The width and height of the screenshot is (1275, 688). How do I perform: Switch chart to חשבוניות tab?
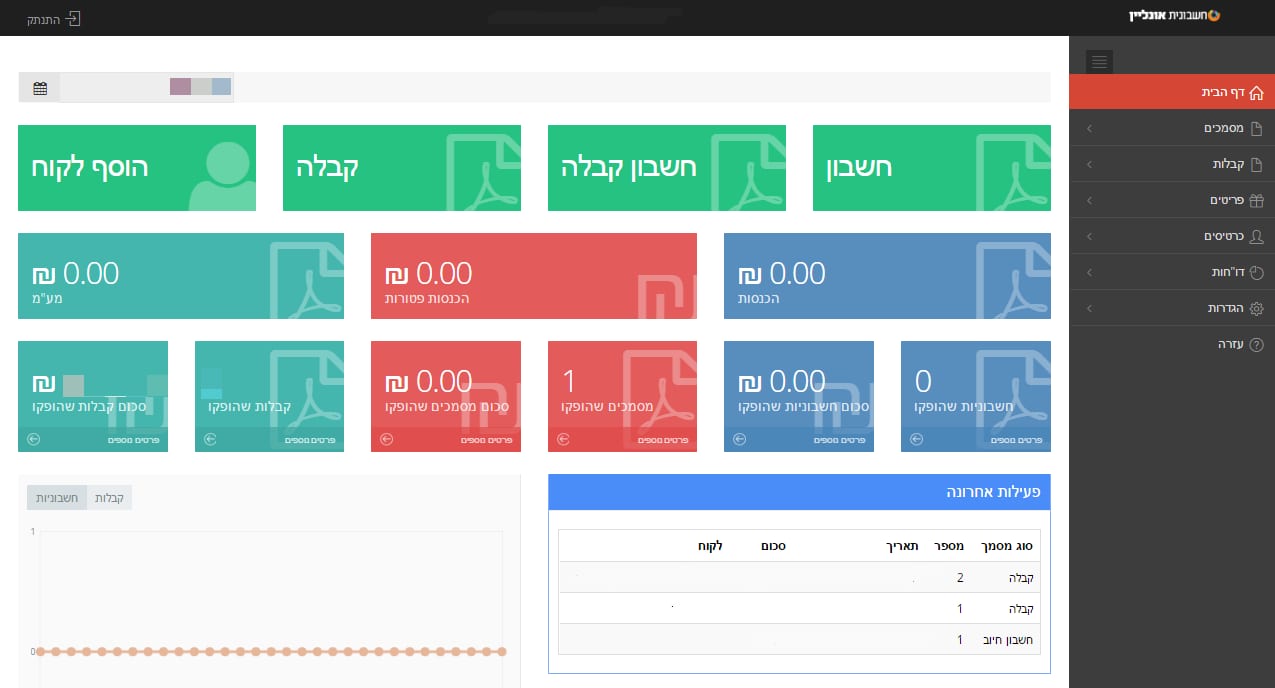[57, 497]
